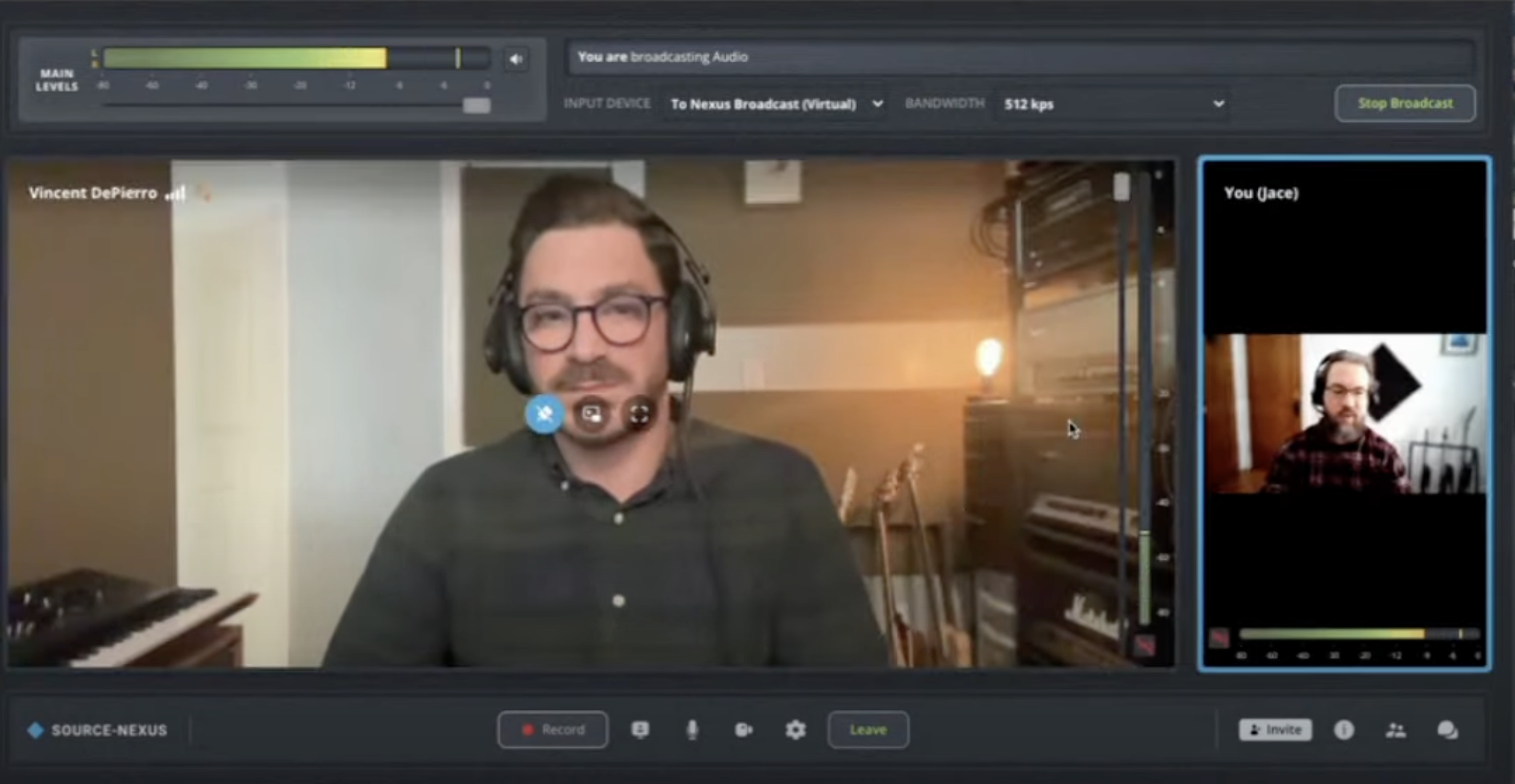Open the screen share icon in the bottom toolbar

(x=640, y=730)
